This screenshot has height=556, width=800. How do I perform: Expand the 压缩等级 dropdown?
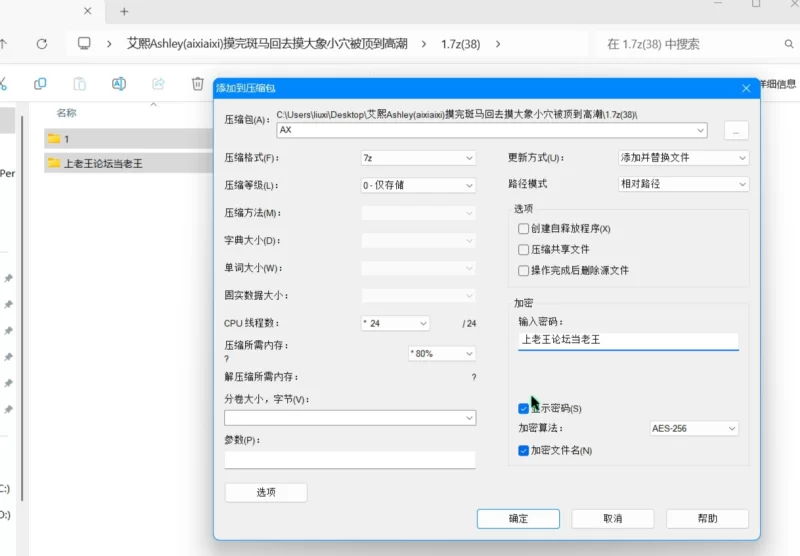[x=418, y=185]
